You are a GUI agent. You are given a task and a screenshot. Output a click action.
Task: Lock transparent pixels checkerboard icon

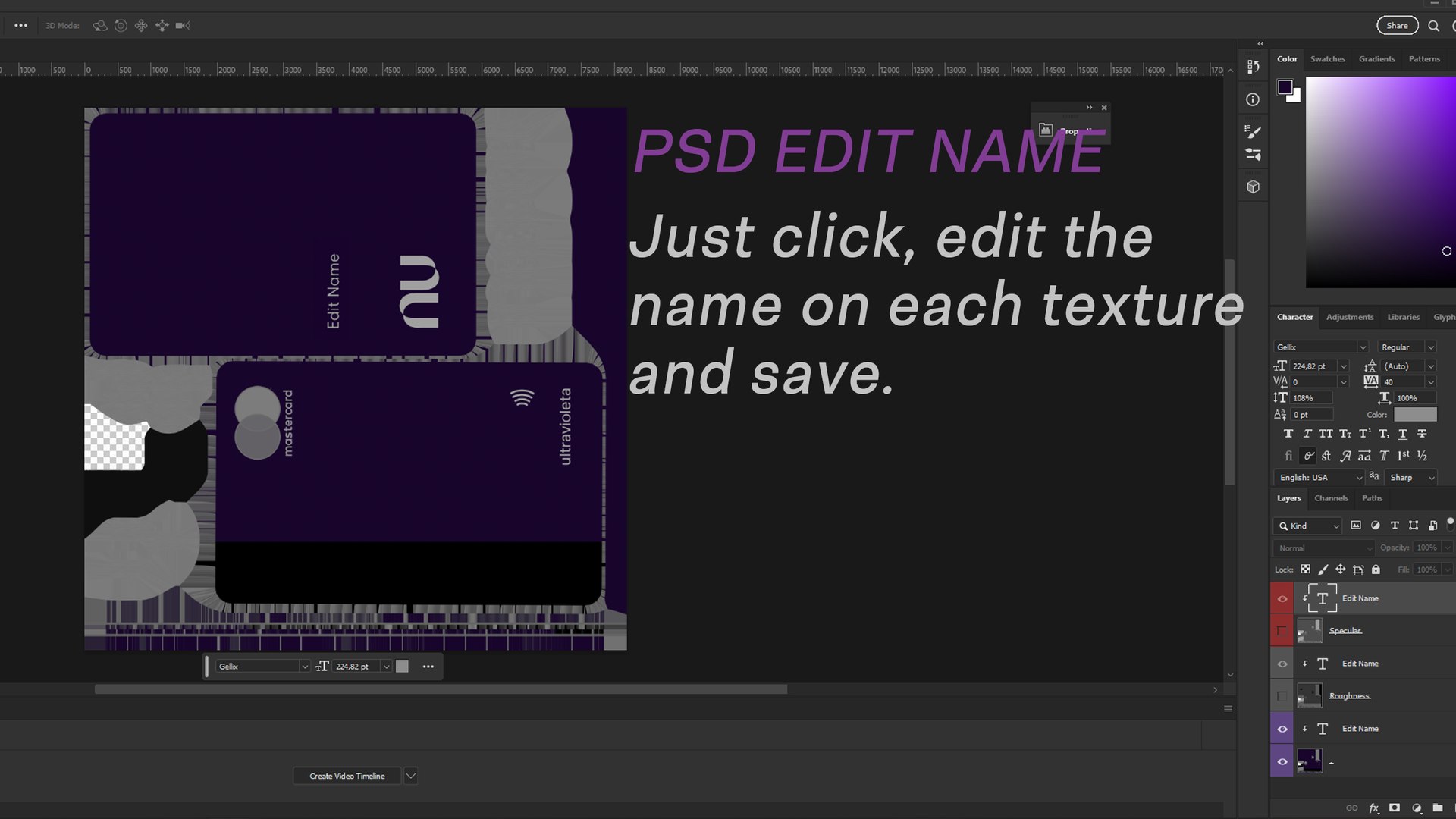click(1305, 570)
